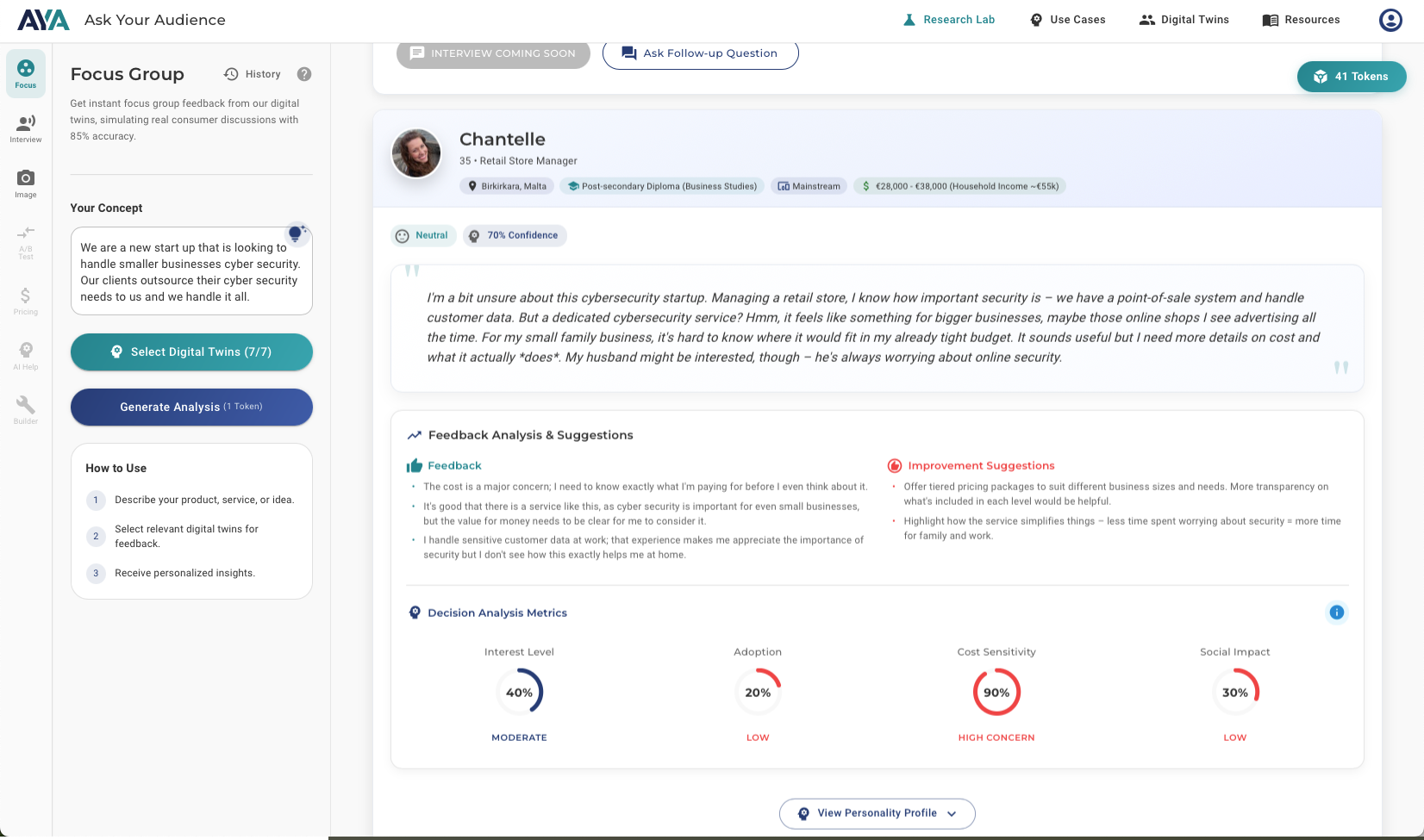This screenshot has height=840, width=1424.
Task: Open the Resources menu
Action: pyautogui.click(x=1301, y=20)
